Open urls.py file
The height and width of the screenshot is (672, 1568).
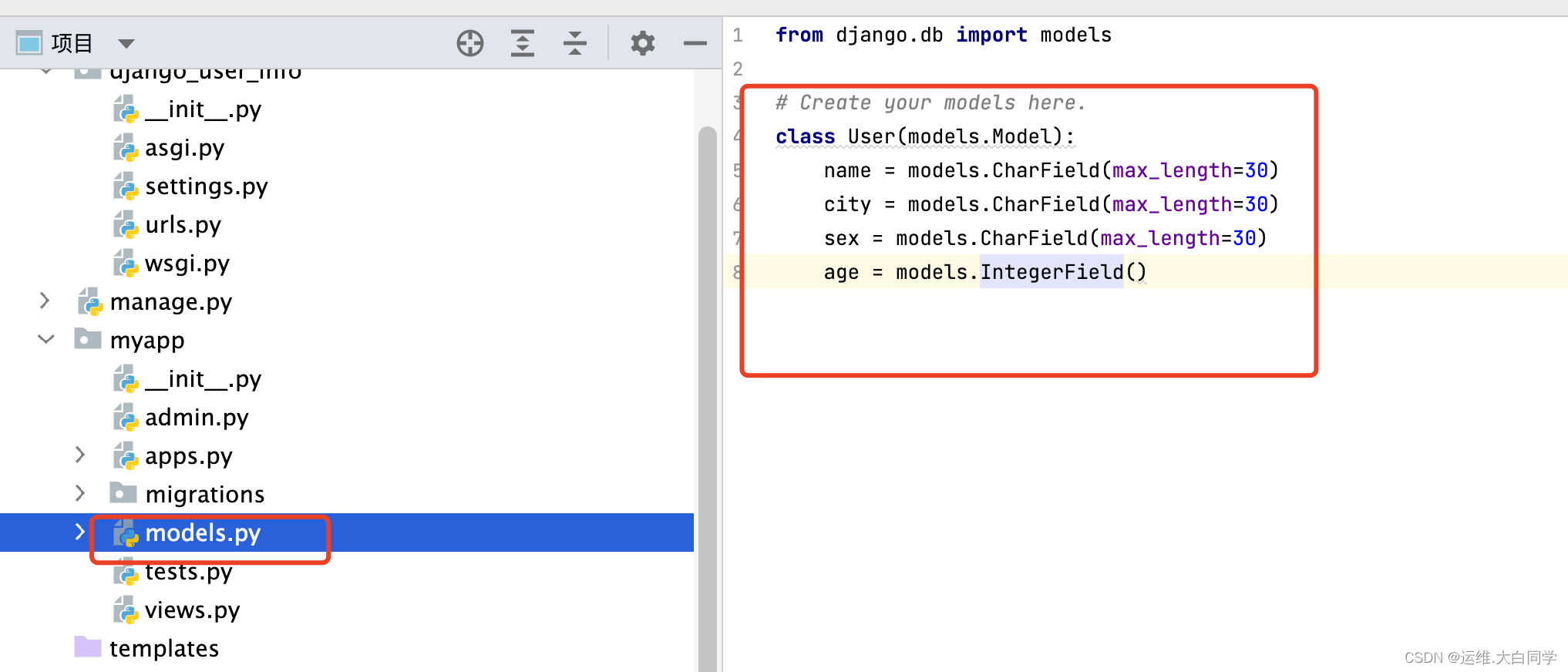pos(183,225)
